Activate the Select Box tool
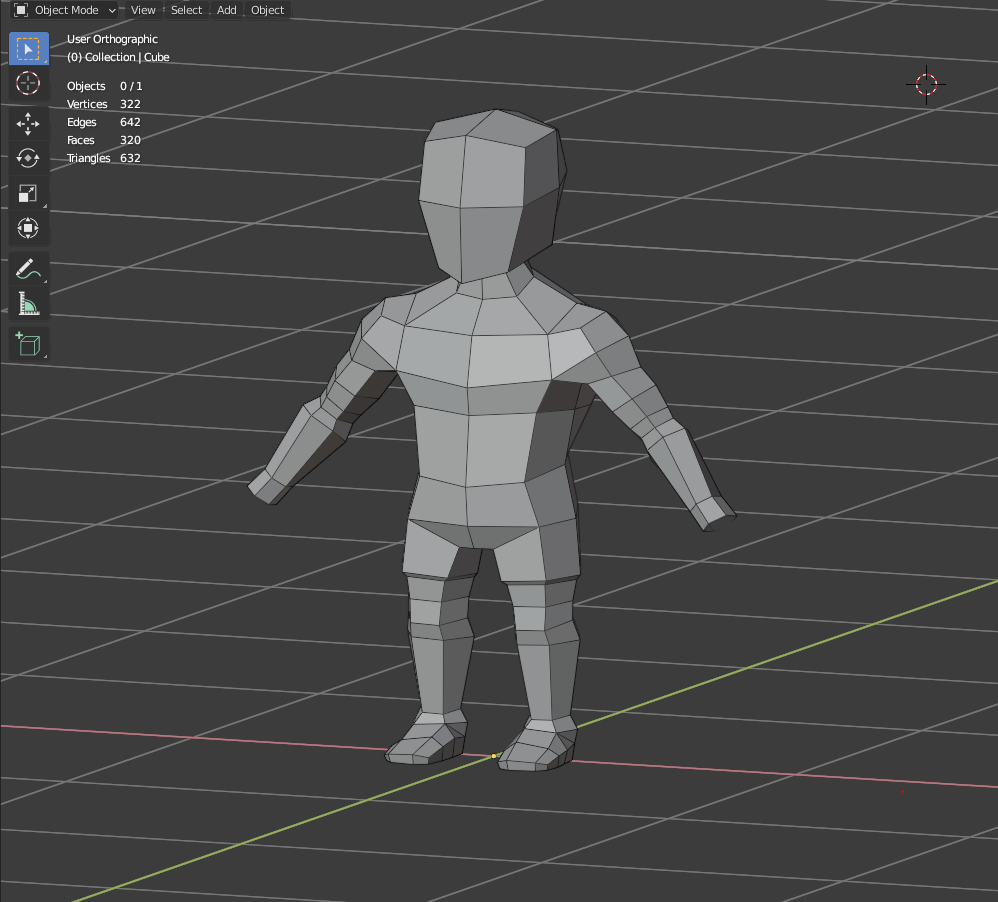 [28, 49]
